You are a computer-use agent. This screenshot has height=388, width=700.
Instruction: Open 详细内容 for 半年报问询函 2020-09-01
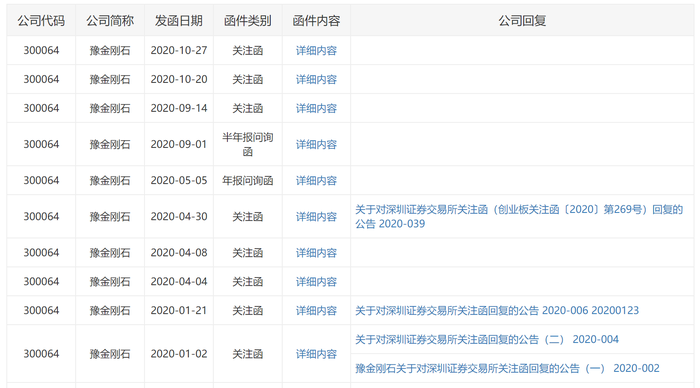(x=316, y=145)
